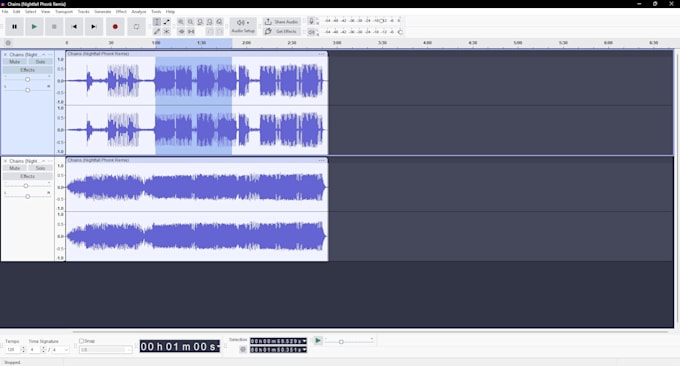Viewport: 680px width, 366px height.
Task: Open the Help menu
Action: [170, 12]
